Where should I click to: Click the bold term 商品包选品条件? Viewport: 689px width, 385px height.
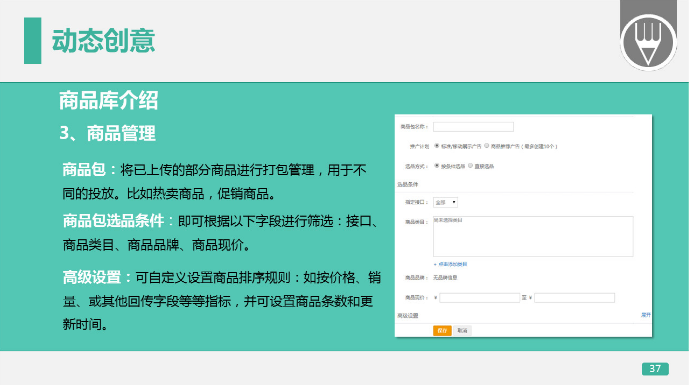pos(113,221)
